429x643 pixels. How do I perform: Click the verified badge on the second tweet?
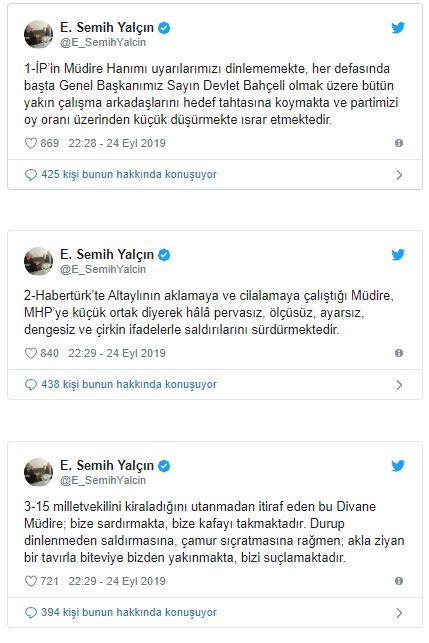point(164,255)
